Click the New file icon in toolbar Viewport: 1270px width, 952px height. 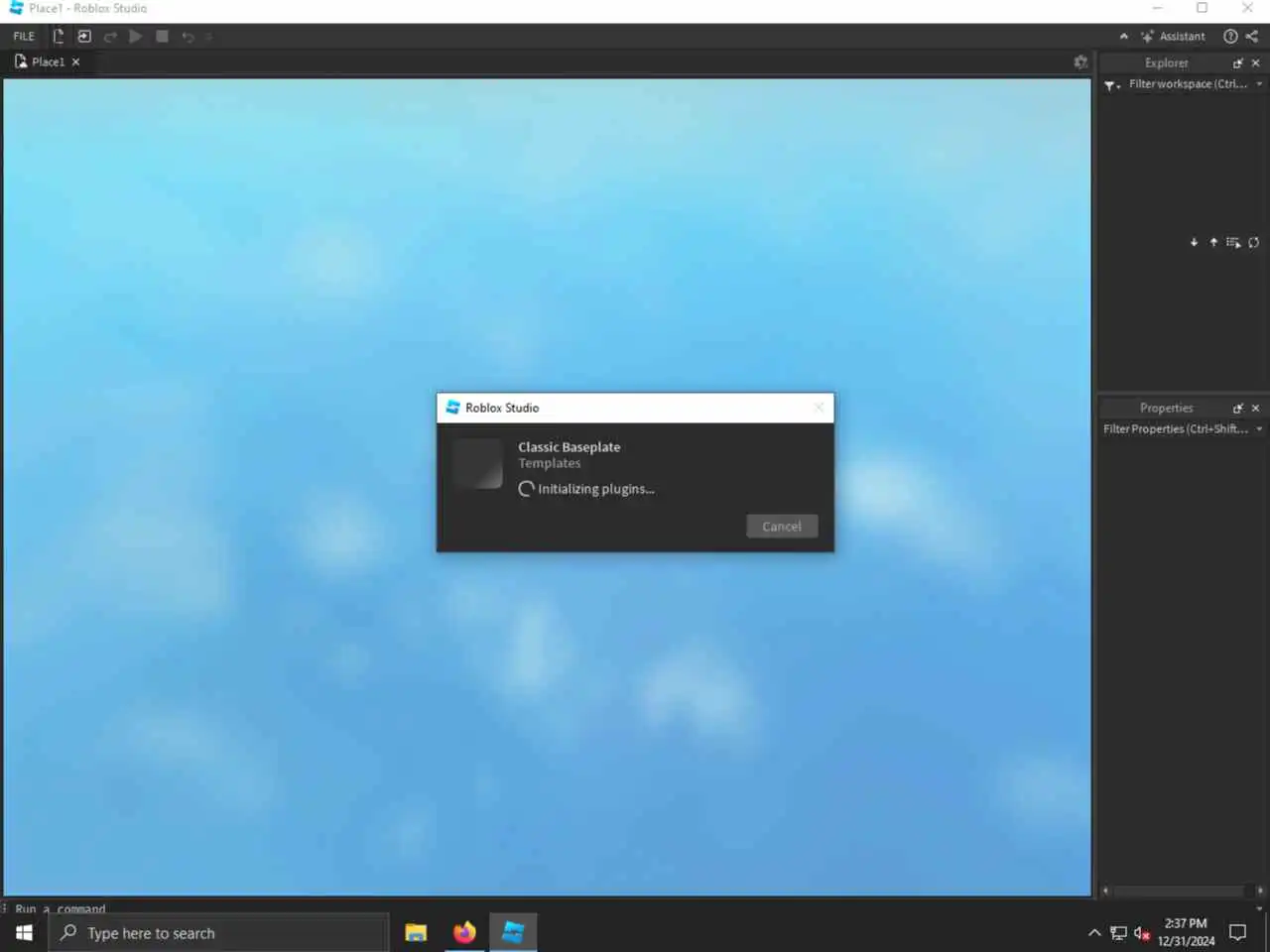coord(58,37)
